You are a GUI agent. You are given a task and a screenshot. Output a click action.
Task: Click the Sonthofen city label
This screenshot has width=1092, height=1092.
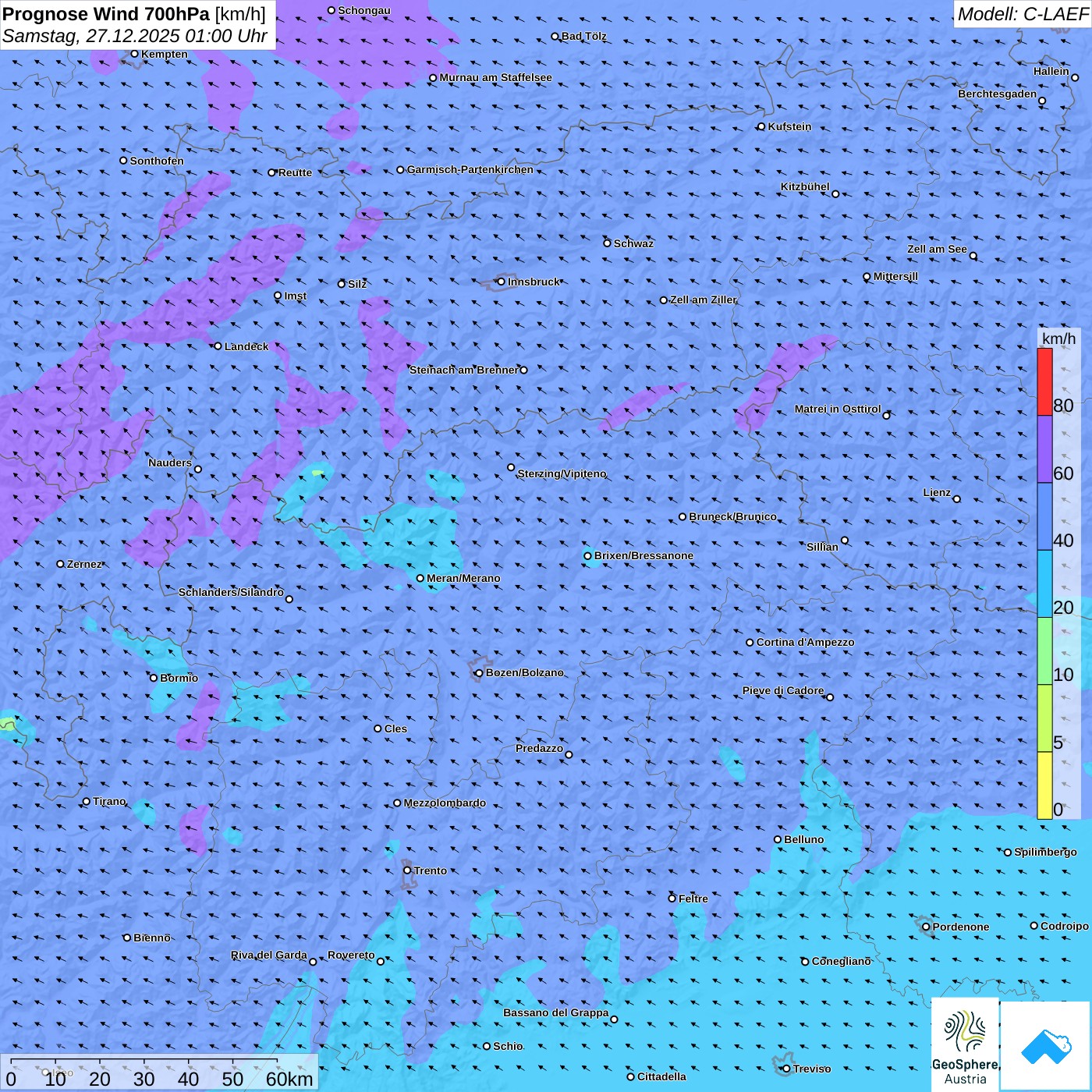pyautogui.click(x=157, y=161)
